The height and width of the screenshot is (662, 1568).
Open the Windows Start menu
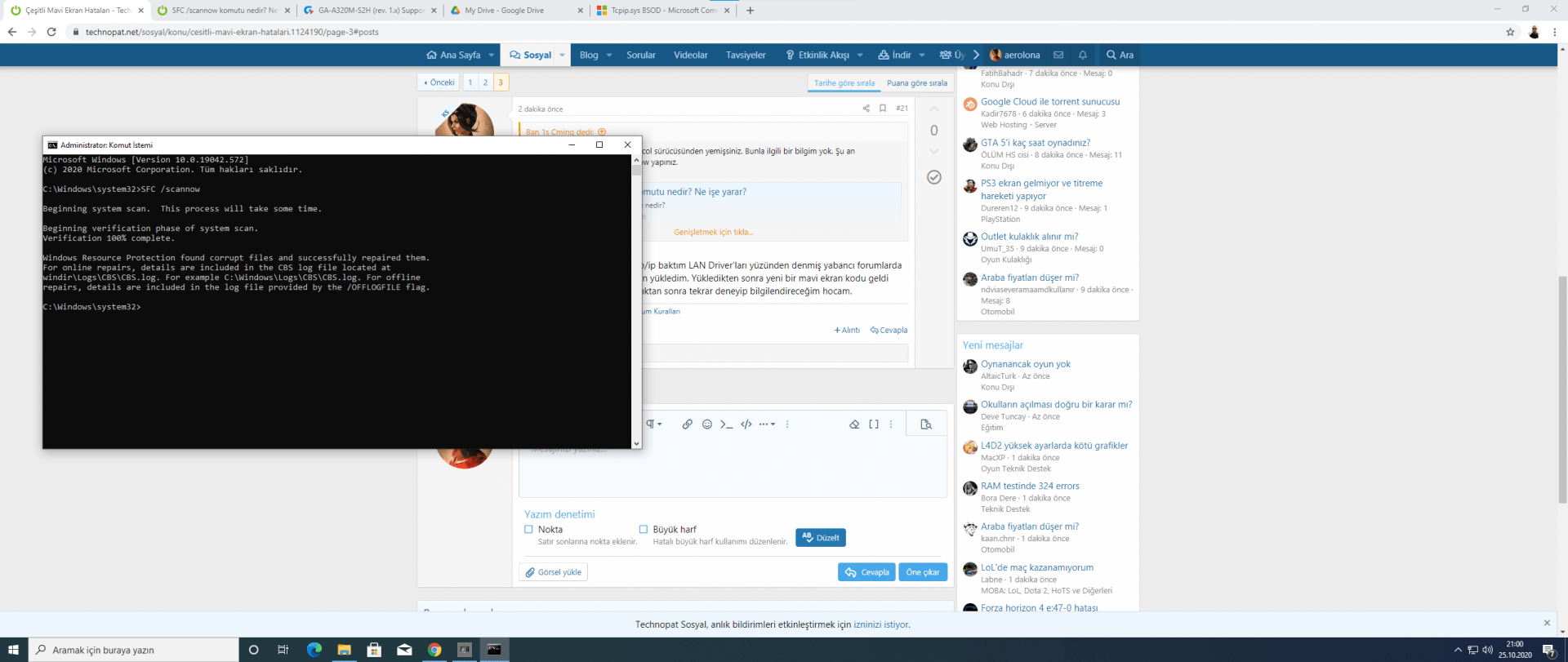coord(13,650)
